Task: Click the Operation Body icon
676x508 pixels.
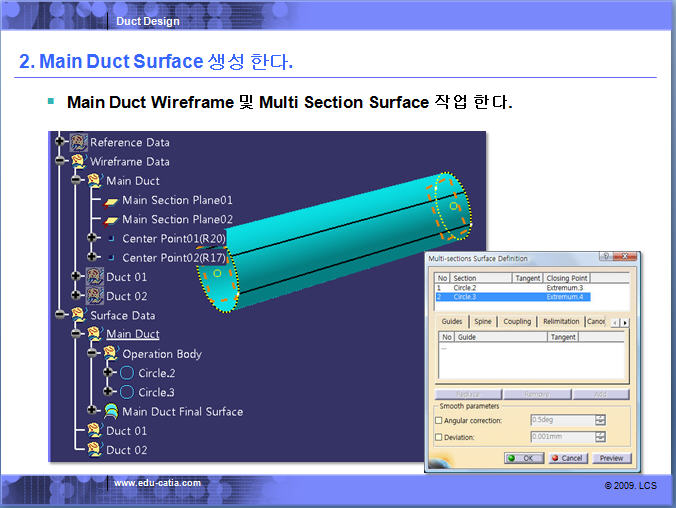Action: coord(111,354)
